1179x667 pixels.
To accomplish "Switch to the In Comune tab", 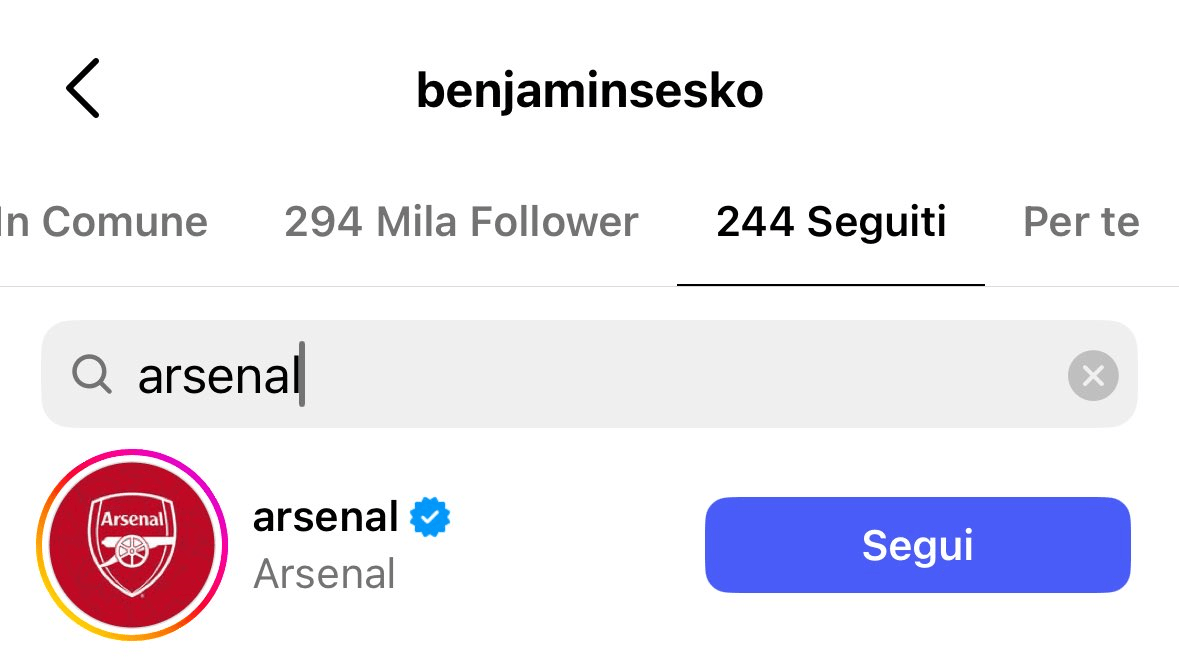I will 103,222.
